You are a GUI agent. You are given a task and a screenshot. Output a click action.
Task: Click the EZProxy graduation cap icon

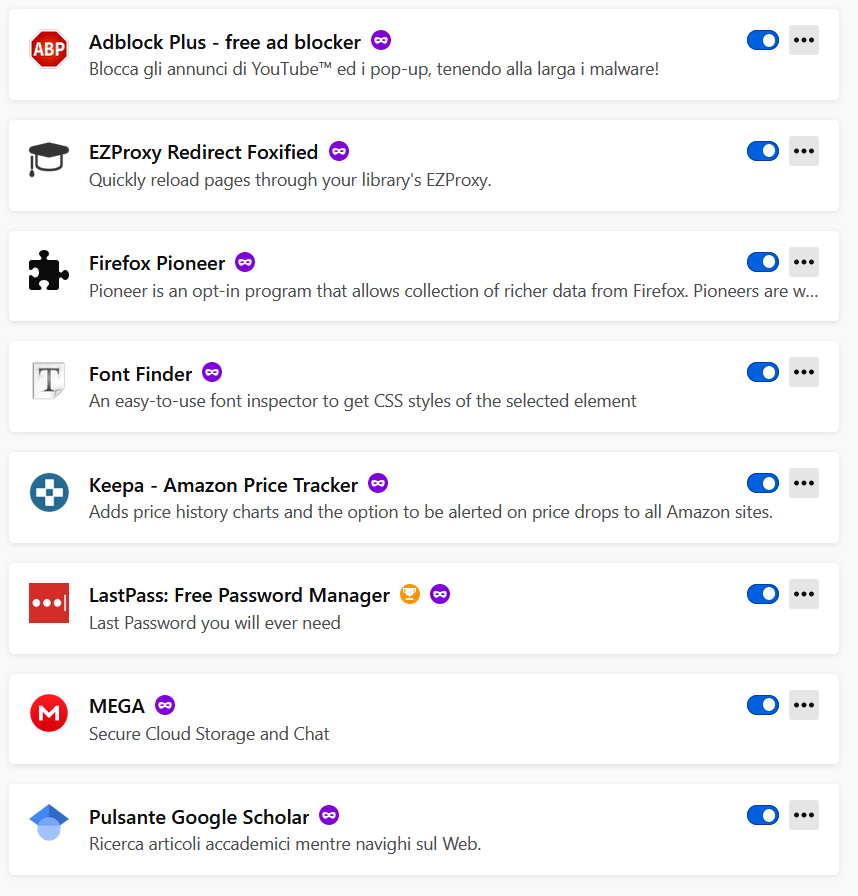[x=49, y=159]
